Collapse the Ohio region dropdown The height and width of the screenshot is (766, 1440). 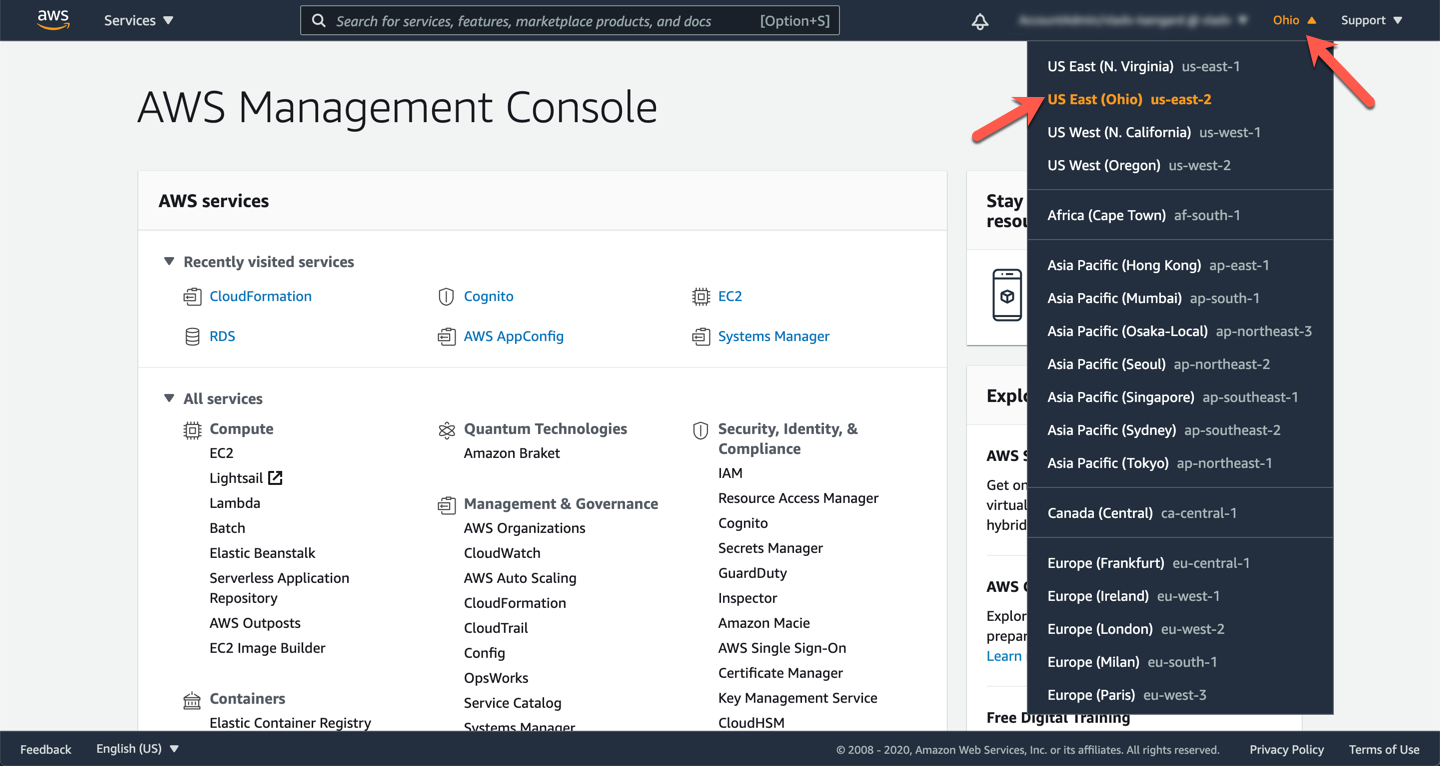[x=1294, y=20]
